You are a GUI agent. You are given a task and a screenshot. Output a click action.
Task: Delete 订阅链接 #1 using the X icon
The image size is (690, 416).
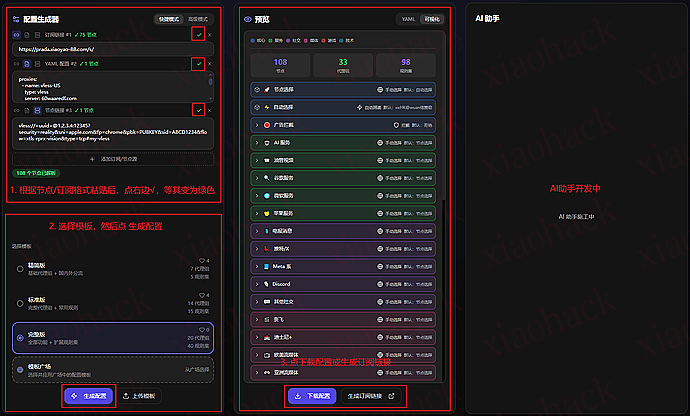pyautogui.click(x=210, y=34)
